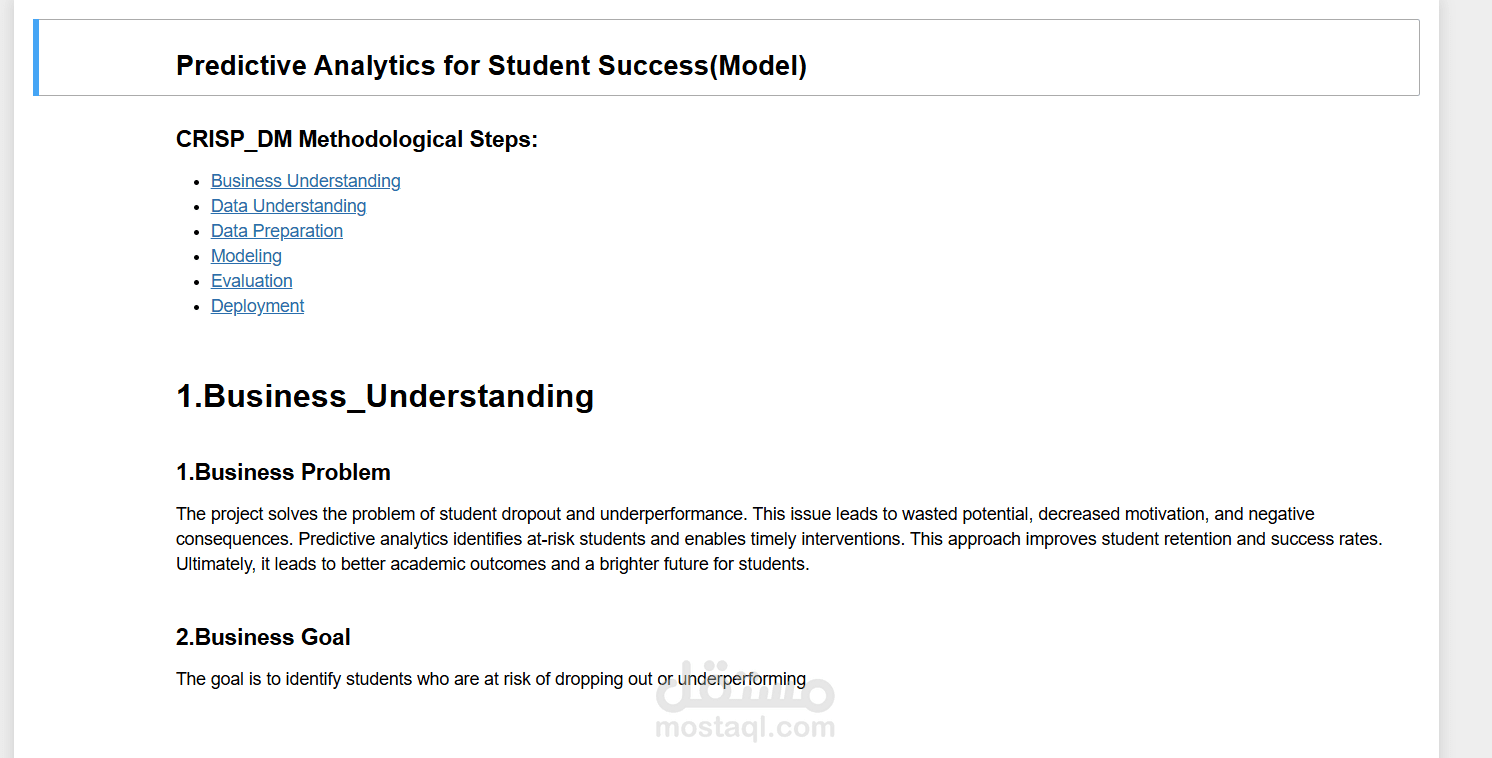Click the gray right margin of the page

pos(1466,400)
